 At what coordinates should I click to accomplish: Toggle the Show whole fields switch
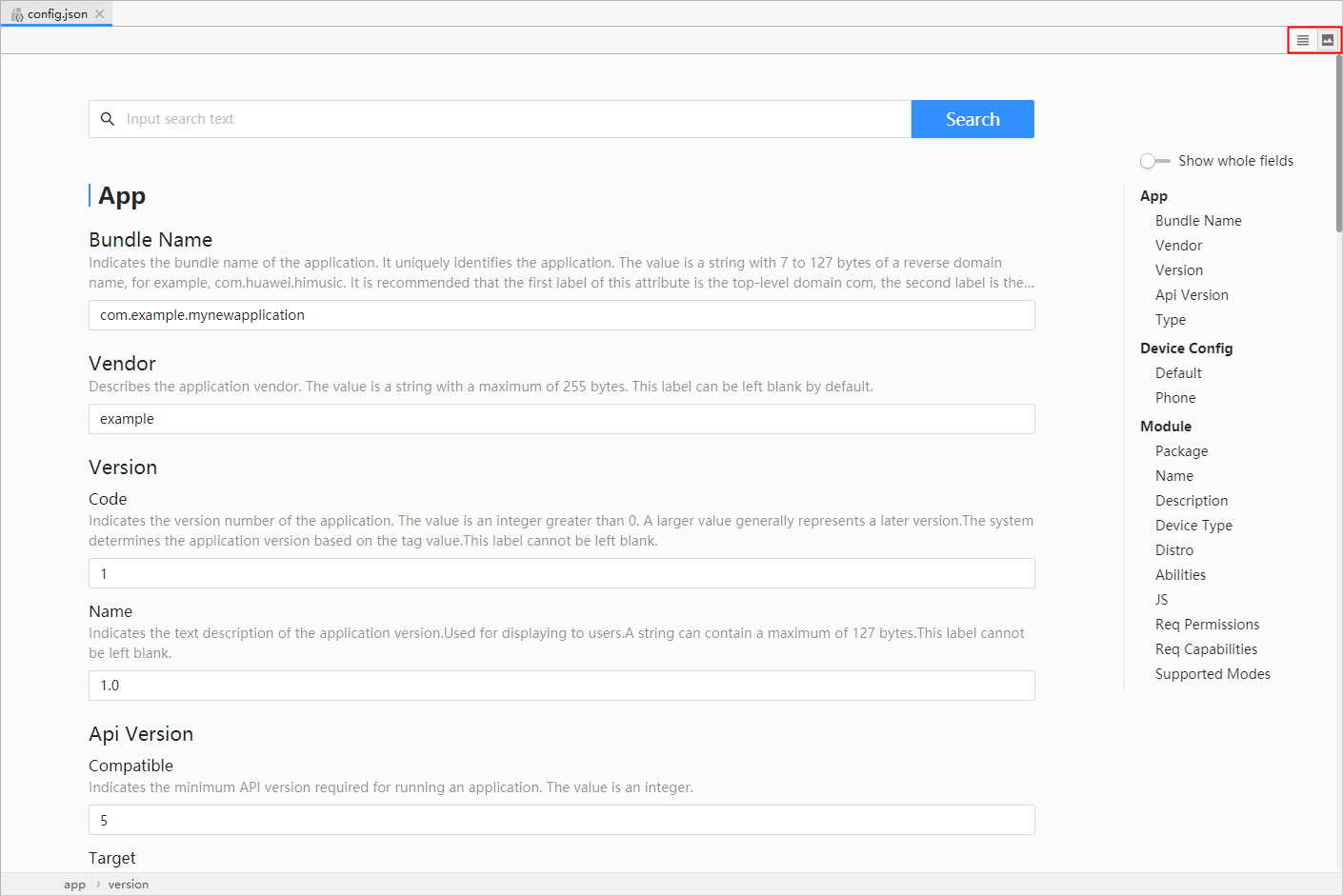1154,161
